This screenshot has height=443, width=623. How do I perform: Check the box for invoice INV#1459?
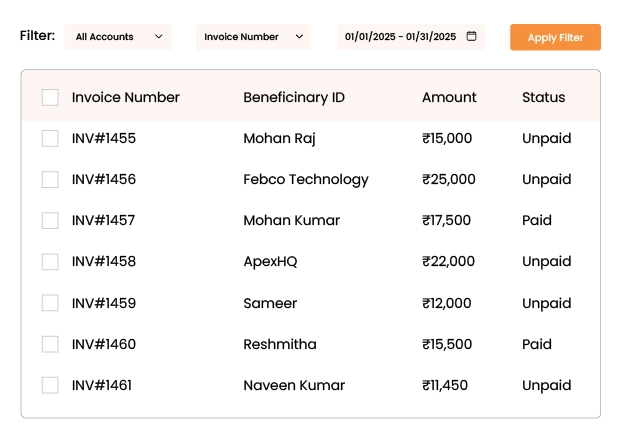pyautogui.click(x=50, y=303)
